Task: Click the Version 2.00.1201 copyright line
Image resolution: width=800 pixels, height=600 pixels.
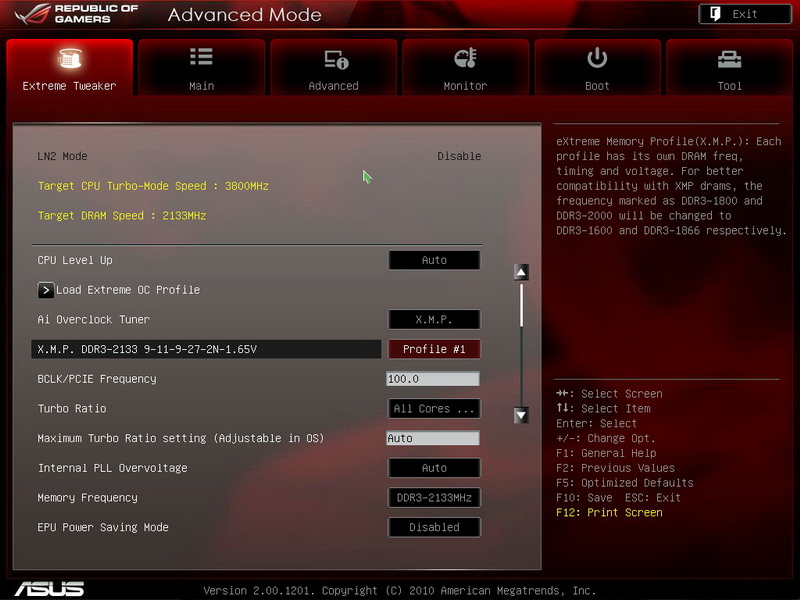Action: click(399, 591)
